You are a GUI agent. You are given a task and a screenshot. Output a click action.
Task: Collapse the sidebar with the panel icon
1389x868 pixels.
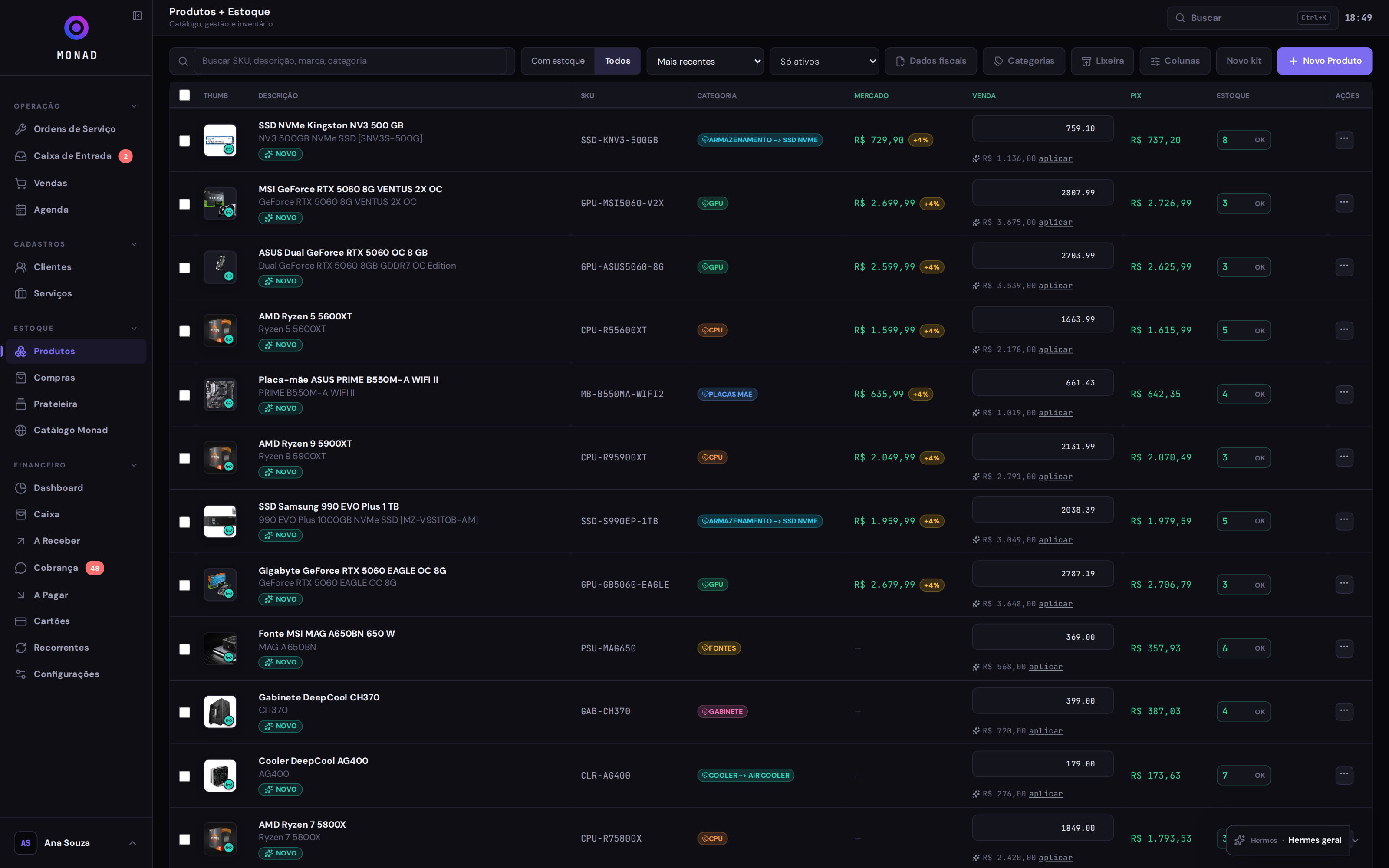pyautogui.click(x=137, y=16)
